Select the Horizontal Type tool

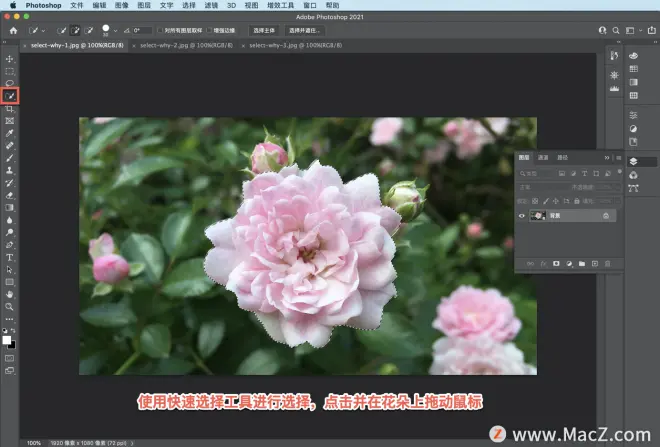[9, 257]
